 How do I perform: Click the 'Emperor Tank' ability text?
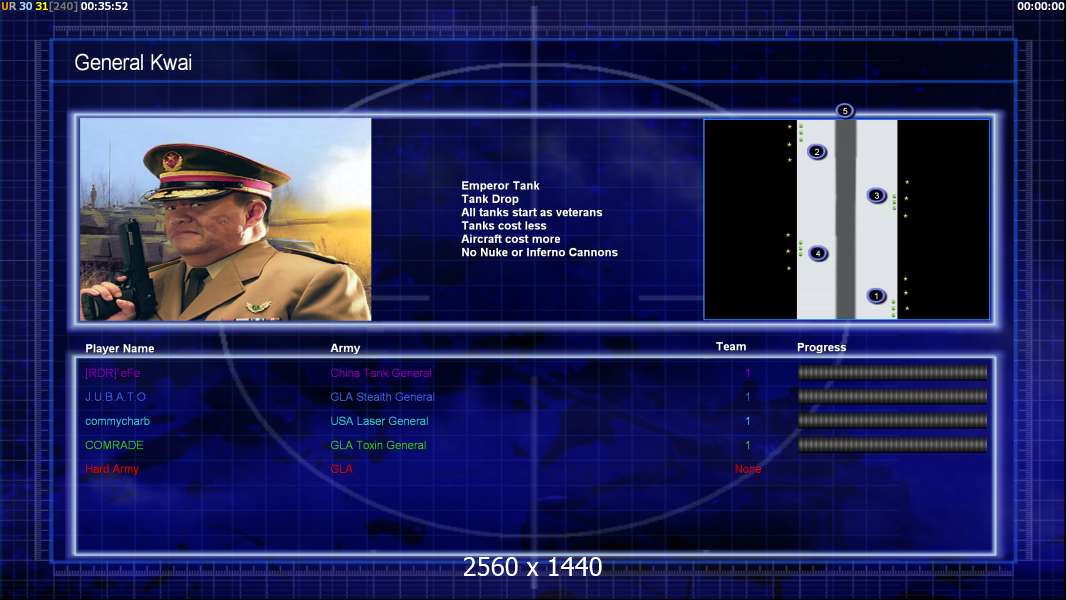(x=500, y=186)
